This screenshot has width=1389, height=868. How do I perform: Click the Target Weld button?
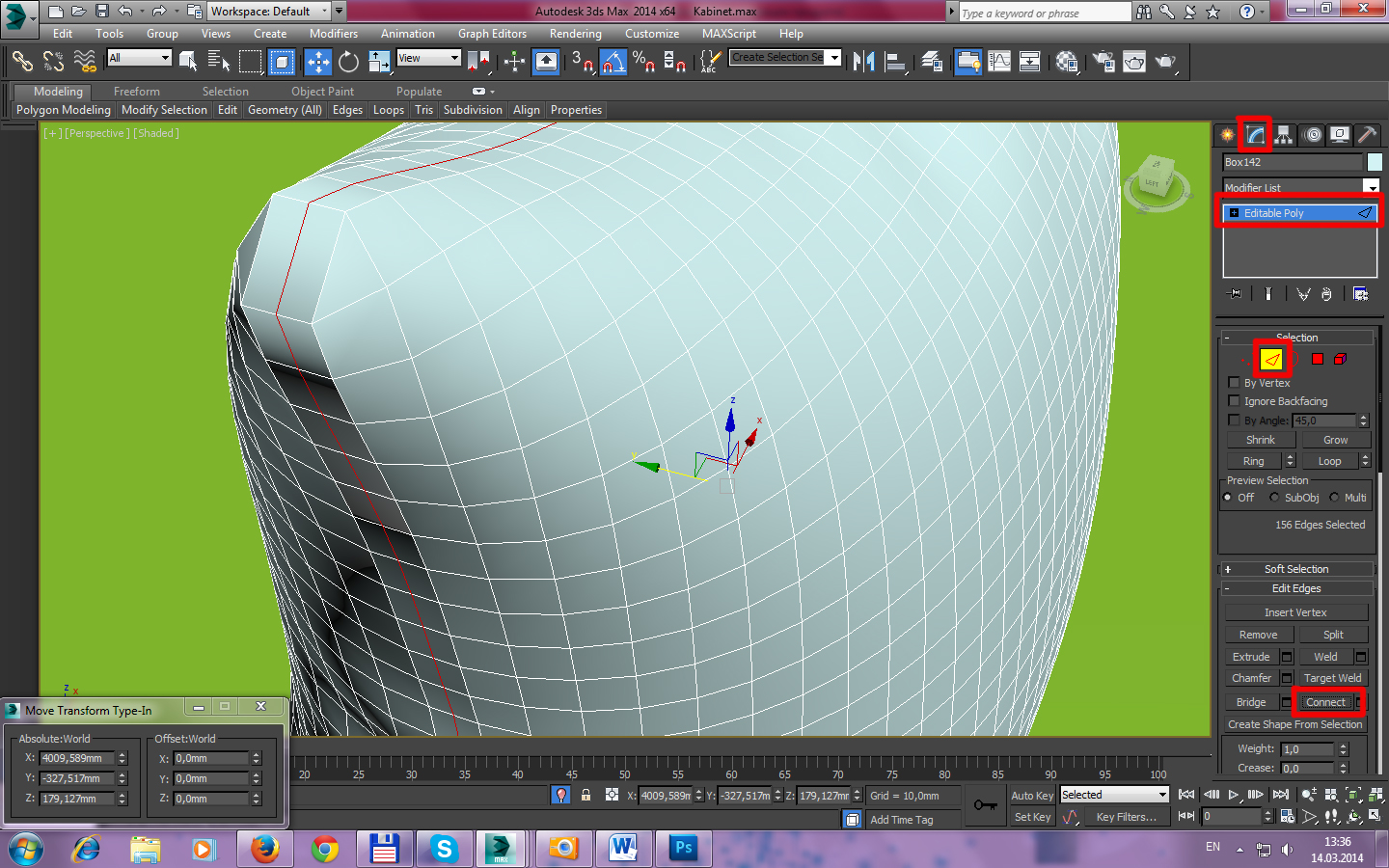[1333, 678]
